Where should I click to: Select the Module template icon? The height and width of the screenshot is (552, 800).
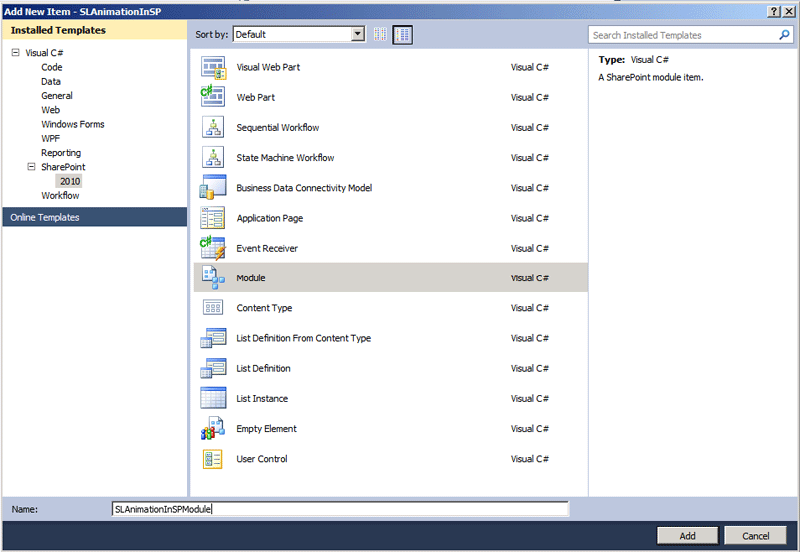[213, 278]
